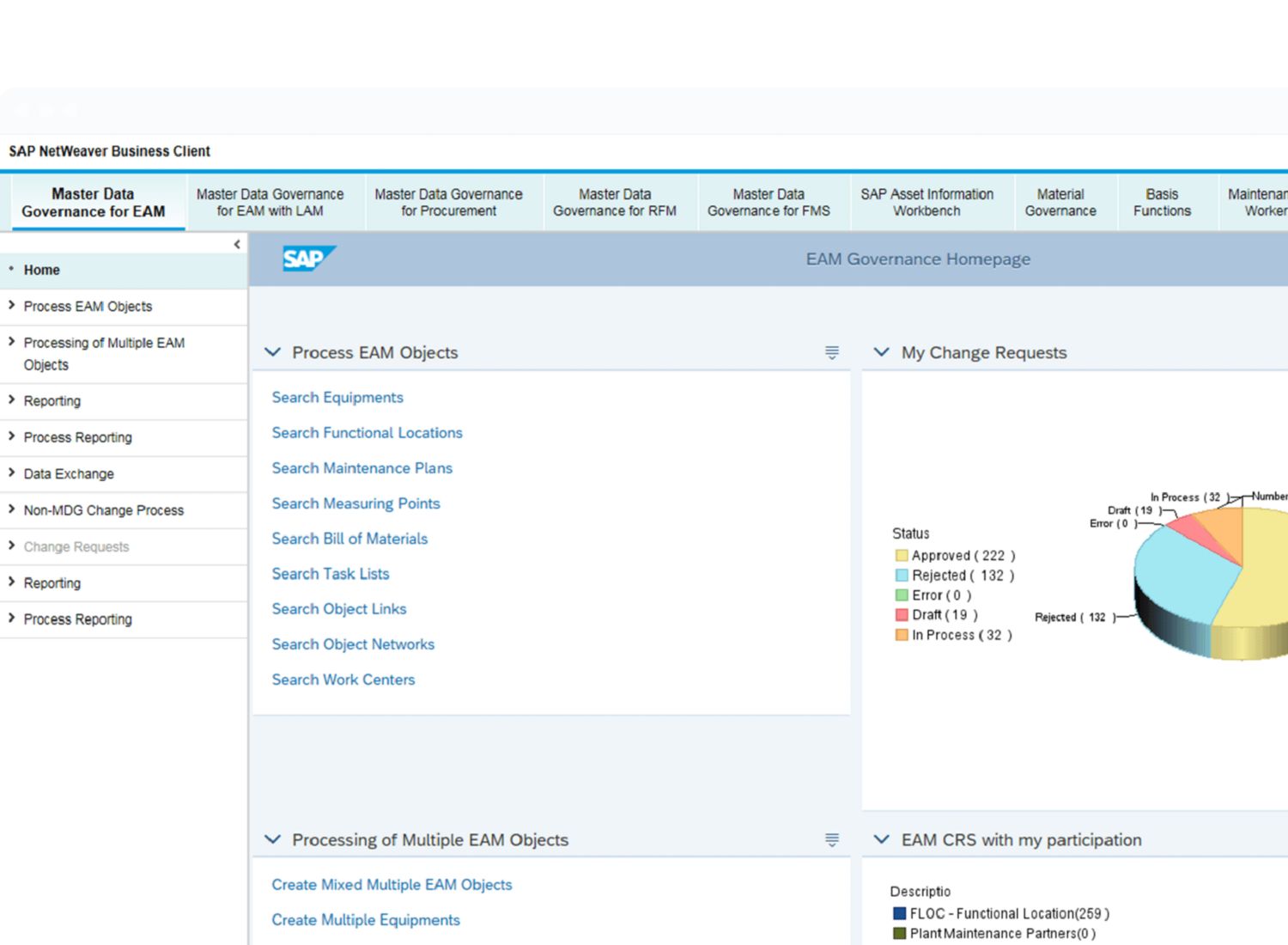Open Create Mixed Multiple EAM Objects link
The height and width of the screenshot is (945, 1288).
(x=392, y=885)
